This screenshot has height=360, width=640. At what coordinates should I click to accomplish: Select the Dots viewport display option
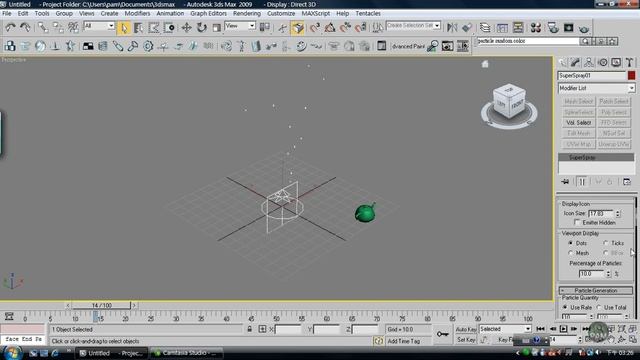click(x=571, y=243)
